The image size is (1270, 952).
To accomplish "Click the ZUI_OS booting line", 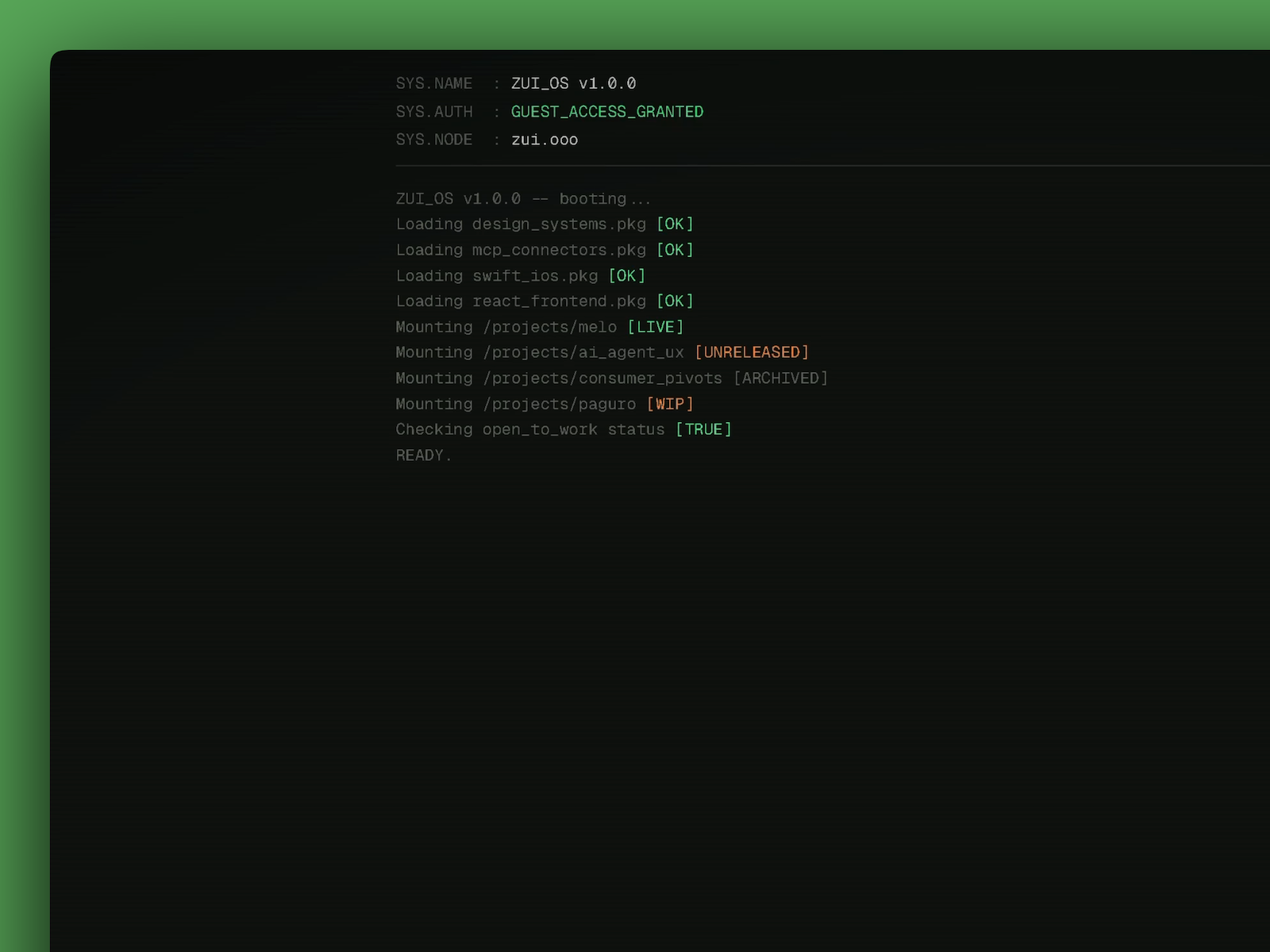I will pos(523,198).
